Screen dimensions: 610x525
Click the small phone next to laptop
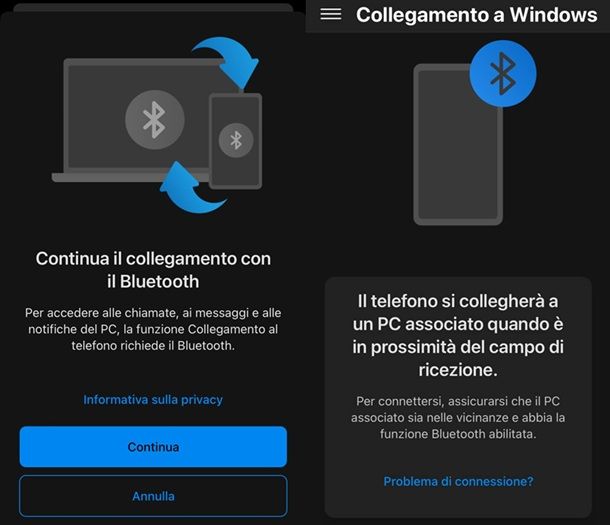235,141
